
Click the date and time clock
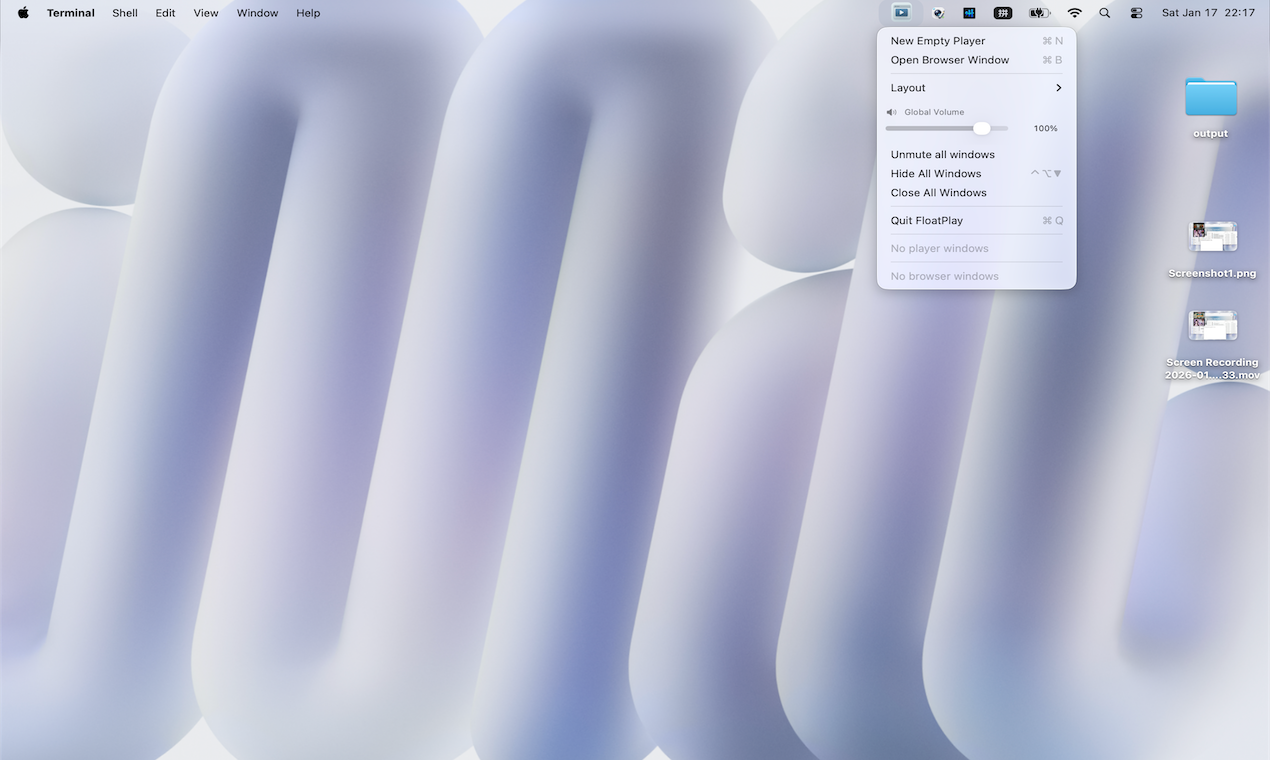click(x=1208, y=13)
